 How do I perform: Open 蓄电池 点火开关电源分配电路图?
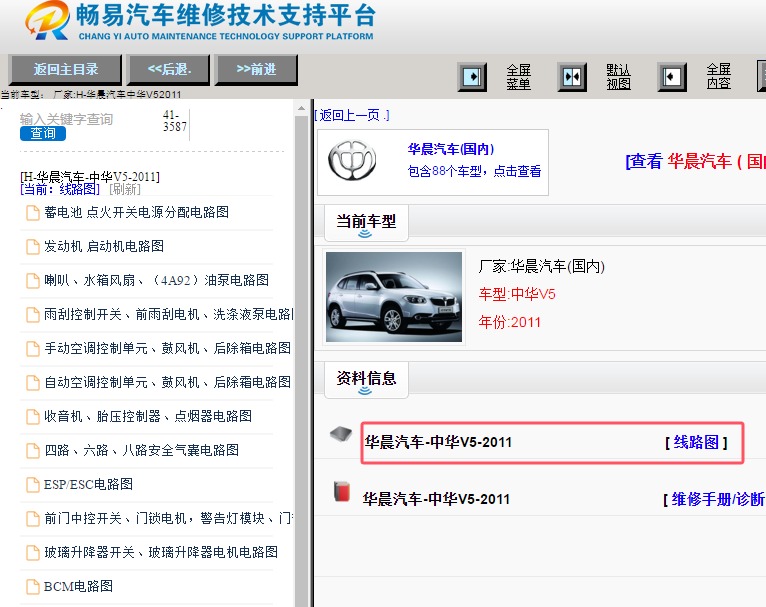tap(136, 212)
